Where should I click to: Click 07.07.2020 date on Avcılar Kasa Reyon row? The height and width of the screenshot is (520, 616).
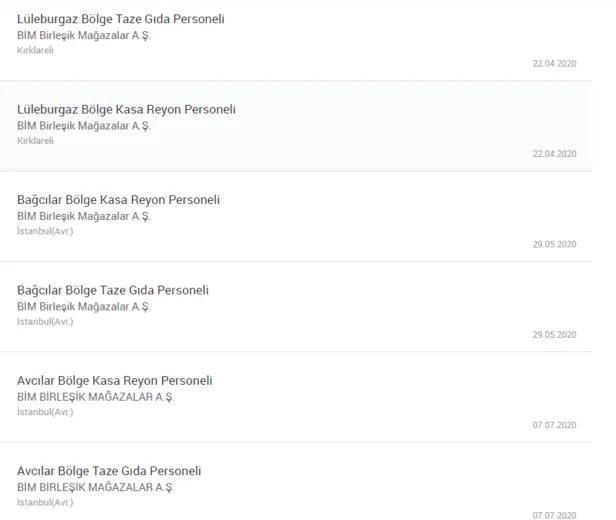[554, 425]
